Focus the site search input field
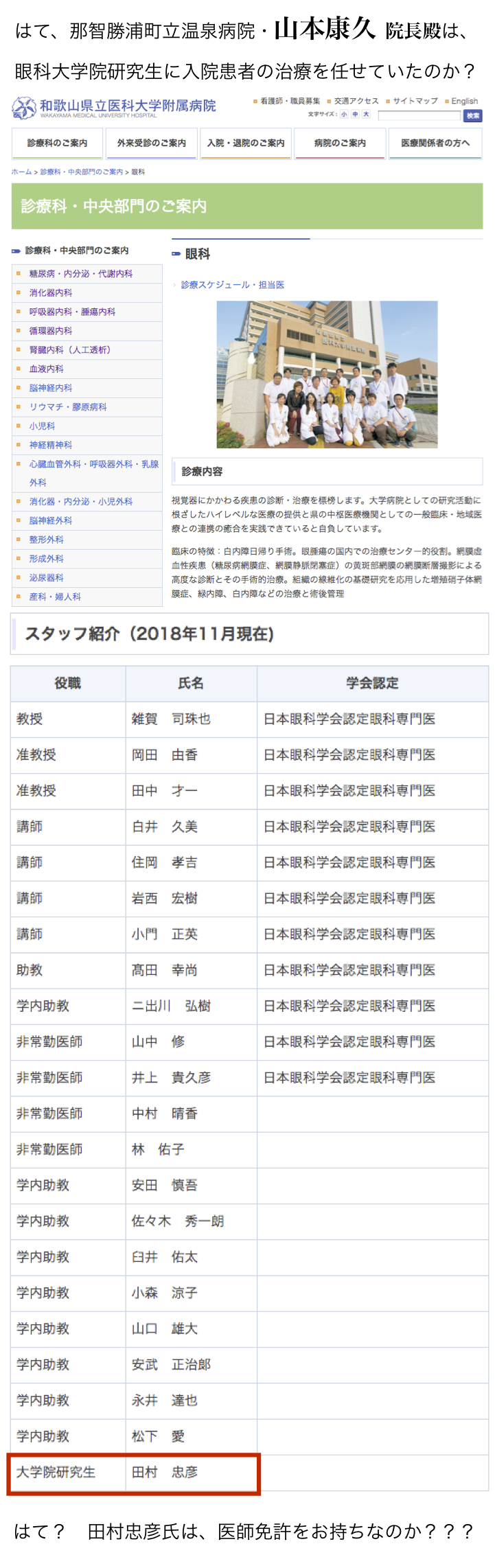Screen dimensions: 495x1568 419,115
